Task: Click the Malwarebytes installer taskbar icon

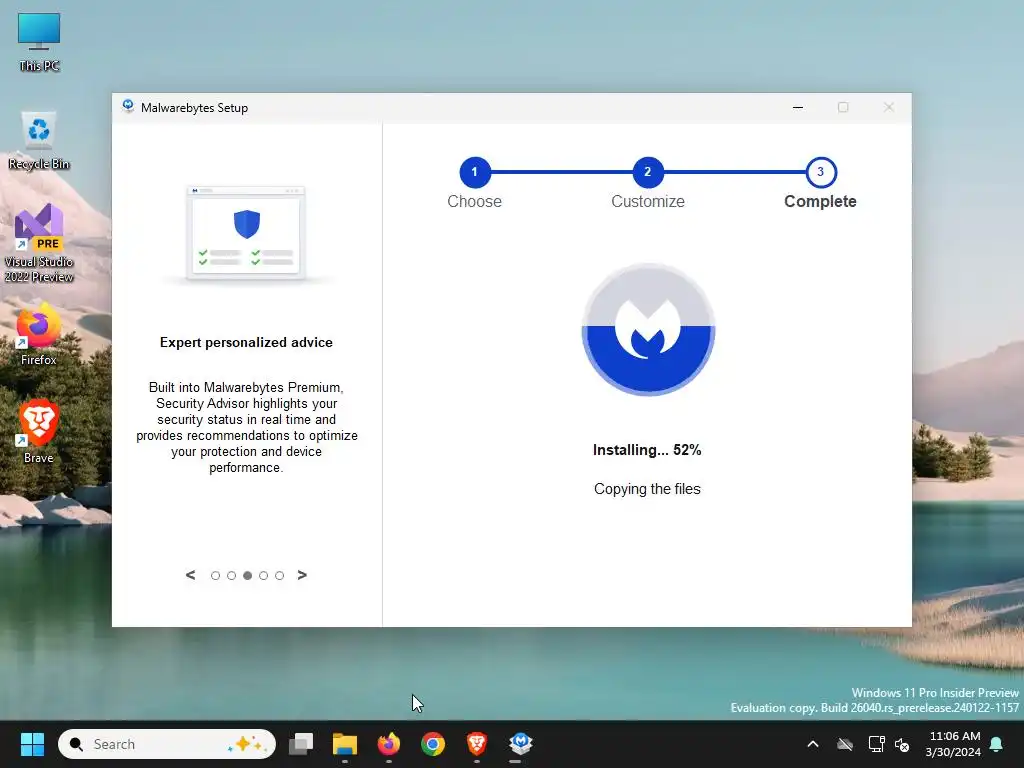Action: pyautogui.click(x=520, y=744)
